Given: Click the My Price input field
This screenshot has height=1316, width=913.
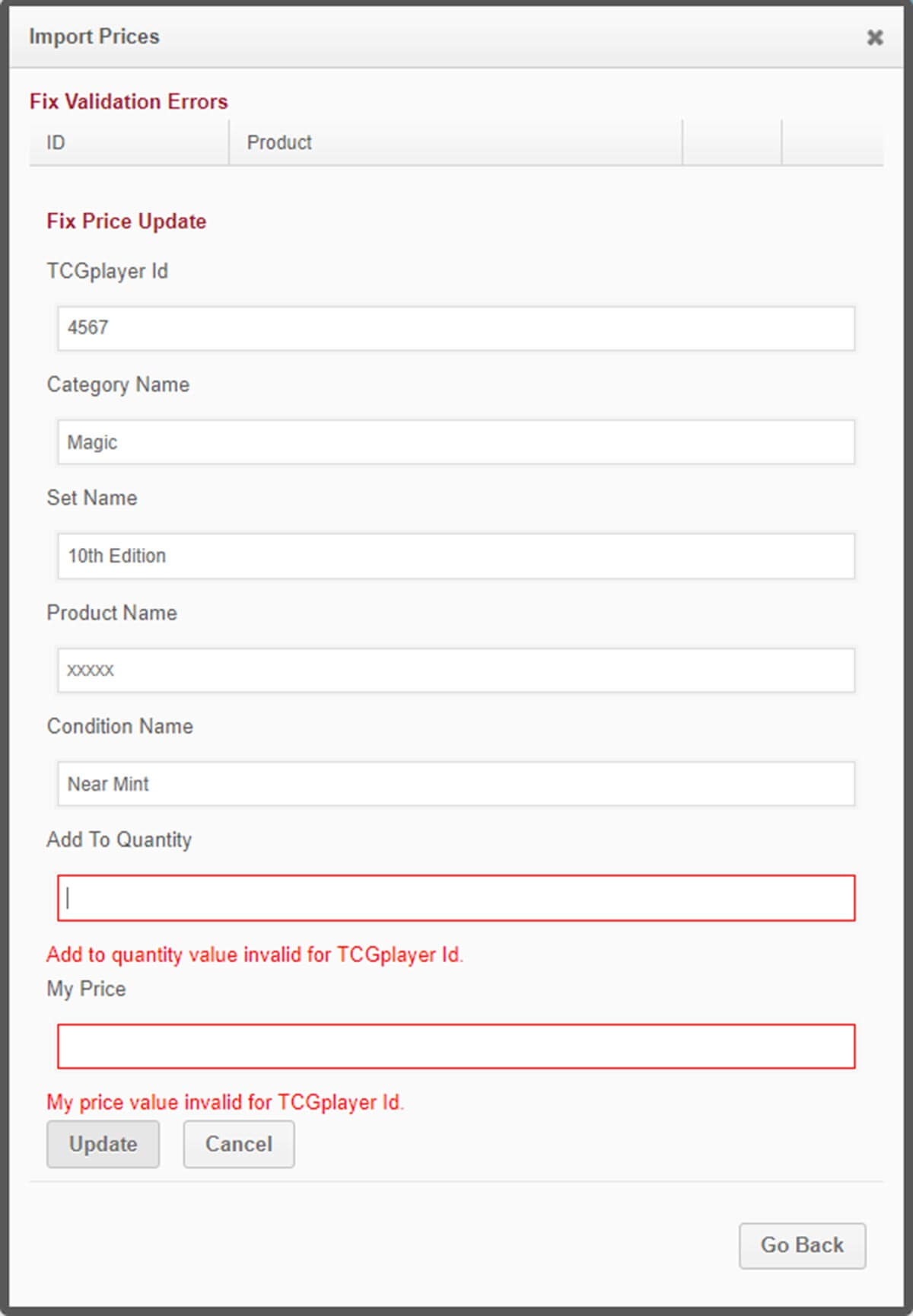Looking at the screenshot, I should [456, 1047].
